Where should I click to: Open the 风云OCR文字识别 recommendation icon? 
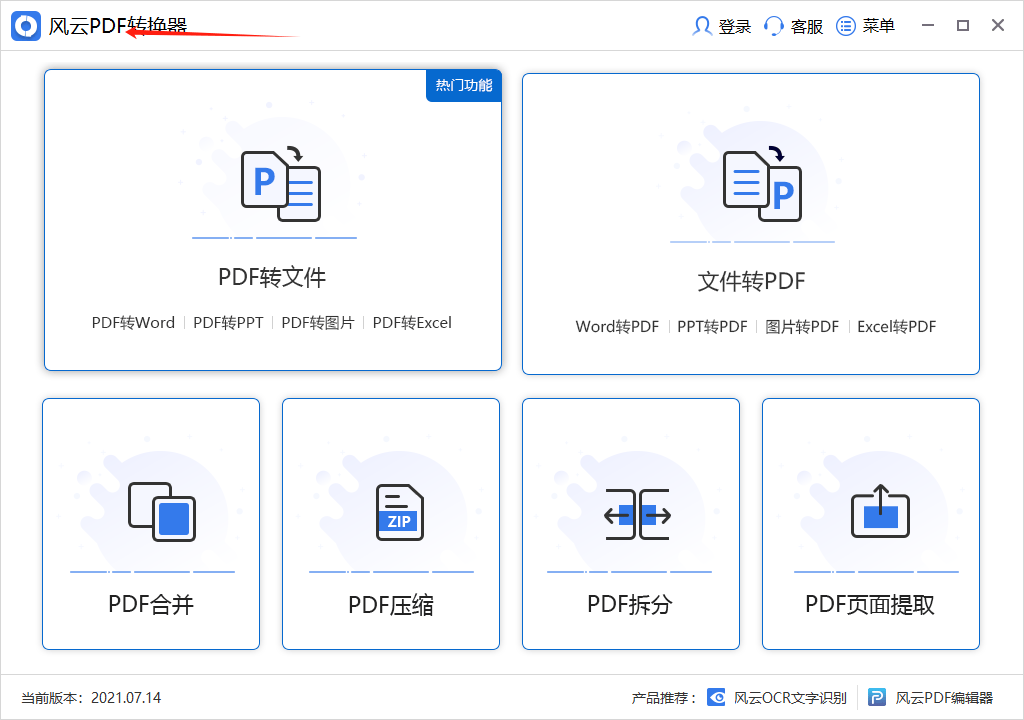coord(716,697)
